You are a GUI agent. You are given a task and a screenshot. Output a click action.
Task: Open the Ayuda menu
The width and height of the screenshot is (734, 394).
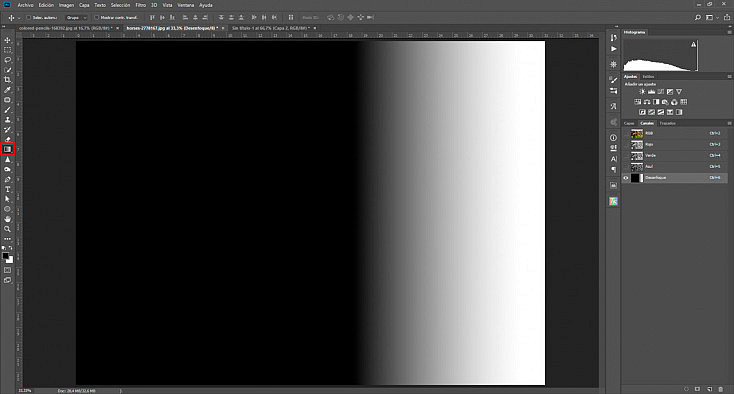[x=206, y=5]
